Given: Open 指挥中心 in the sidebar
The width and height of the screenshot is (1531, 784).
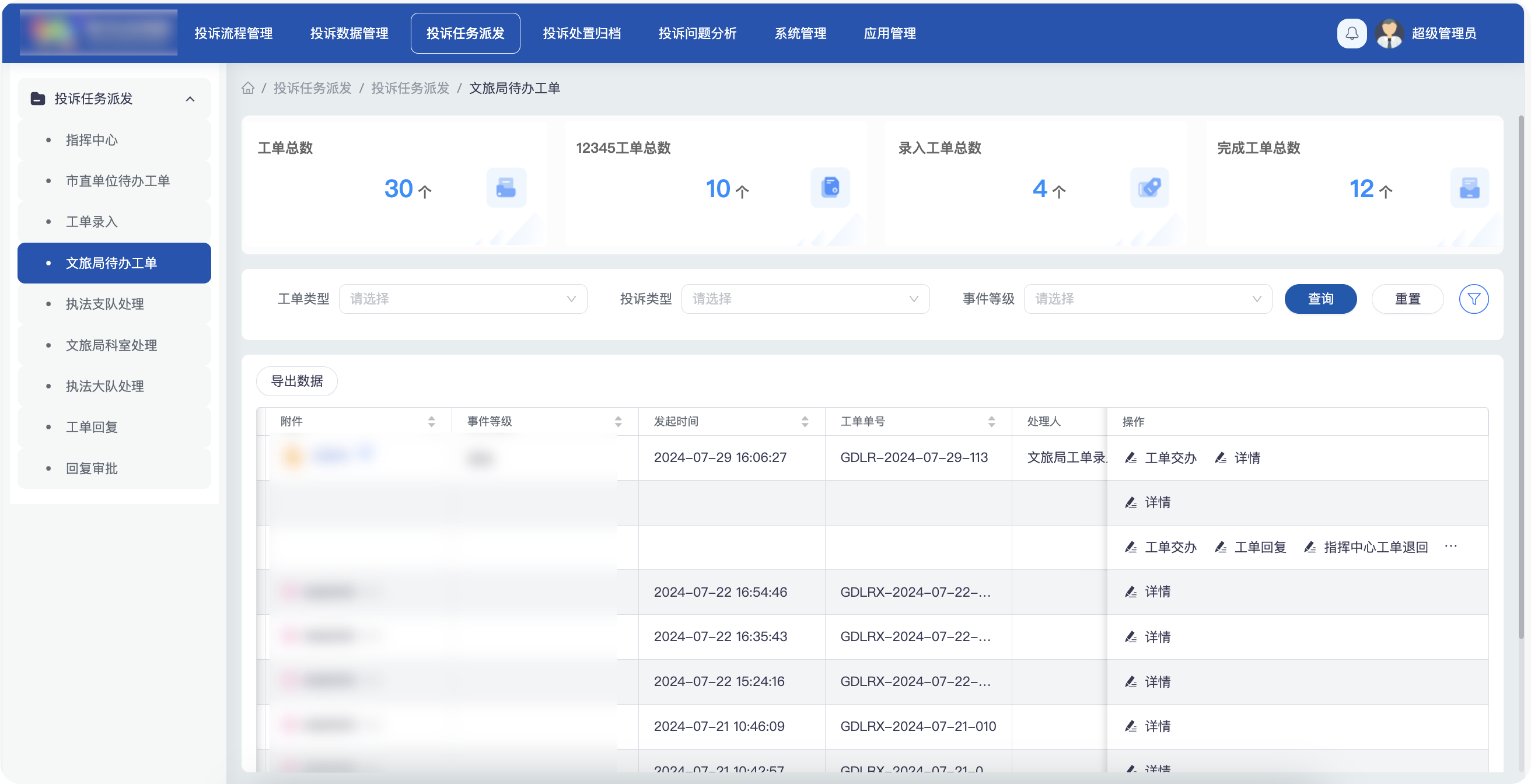Looking at the screenshot, I should point(114,139).
